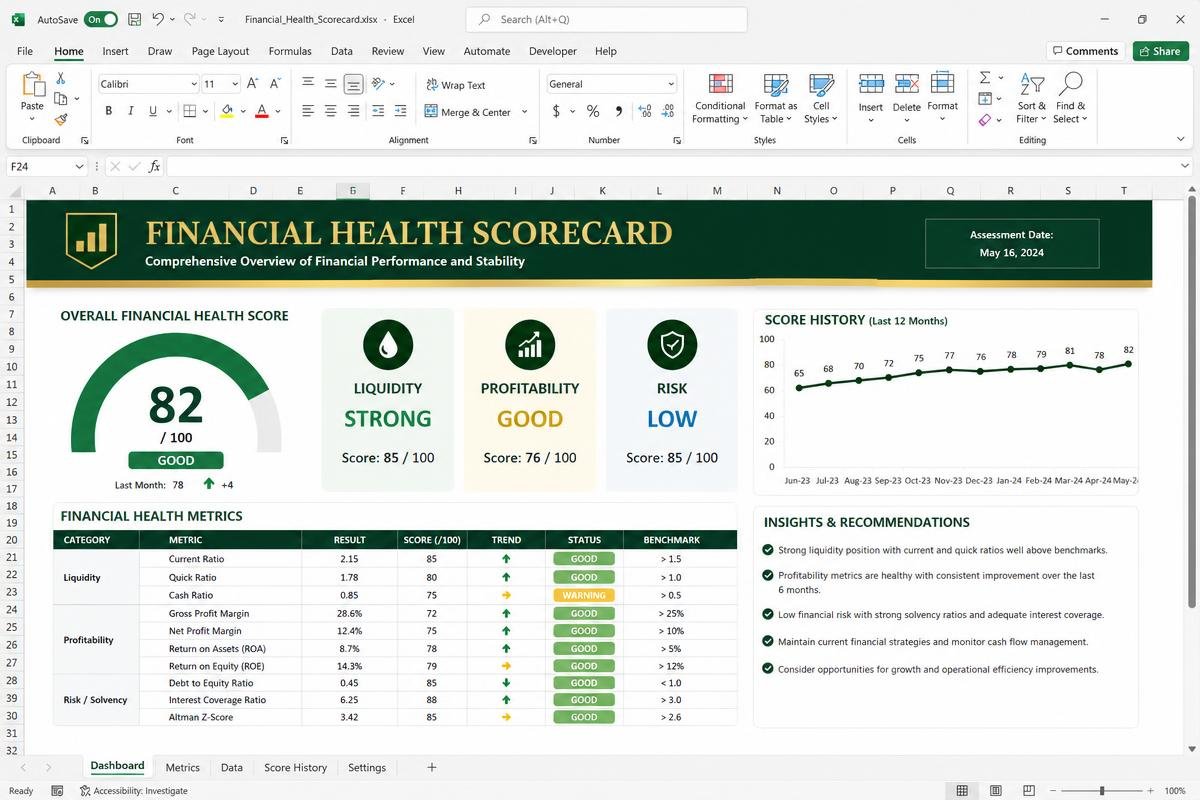1200x800 pixels.
Task: Click the WARNING status cell for Cash Ratio
Action: [x=584, y=595]
